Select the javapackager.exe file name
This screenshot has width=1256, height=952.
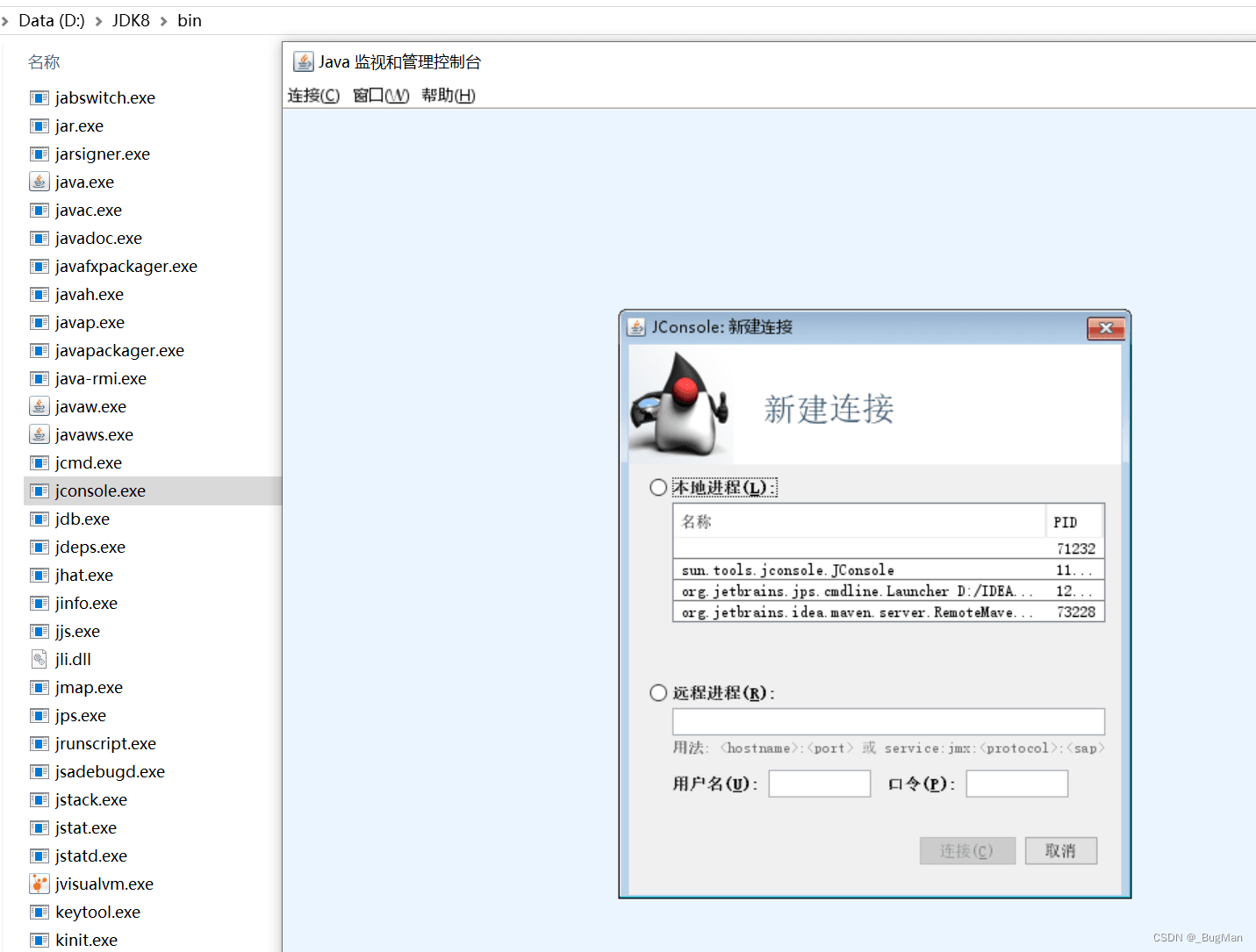tap(119, 351)
